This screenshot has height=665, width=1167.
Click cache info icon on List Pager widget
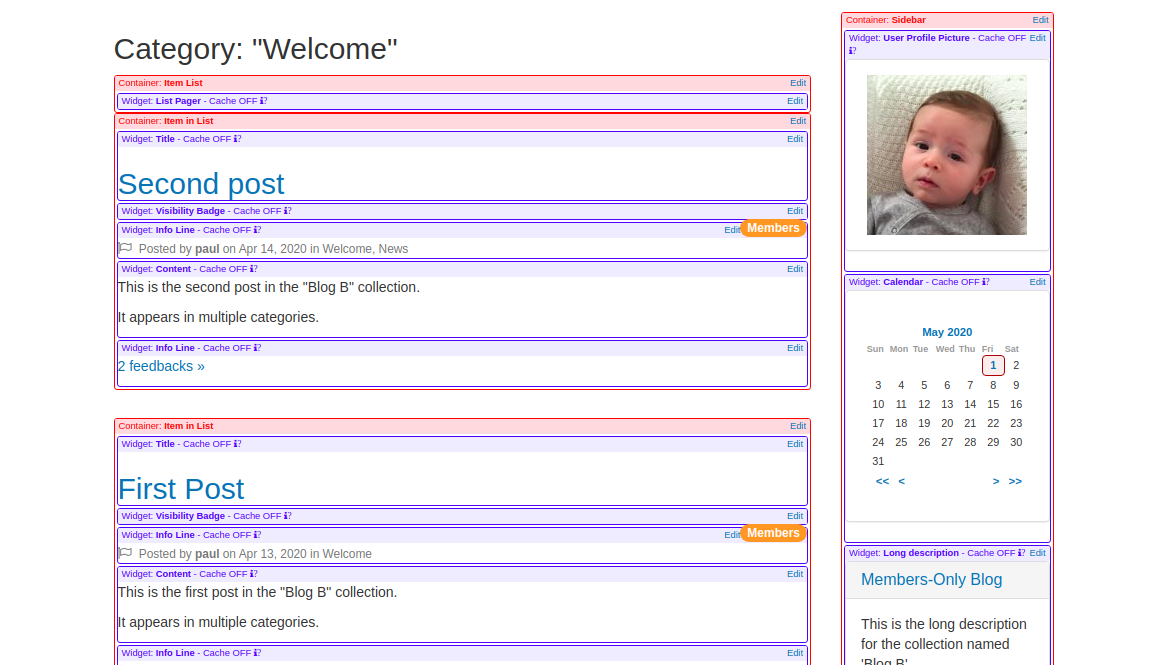263,101
